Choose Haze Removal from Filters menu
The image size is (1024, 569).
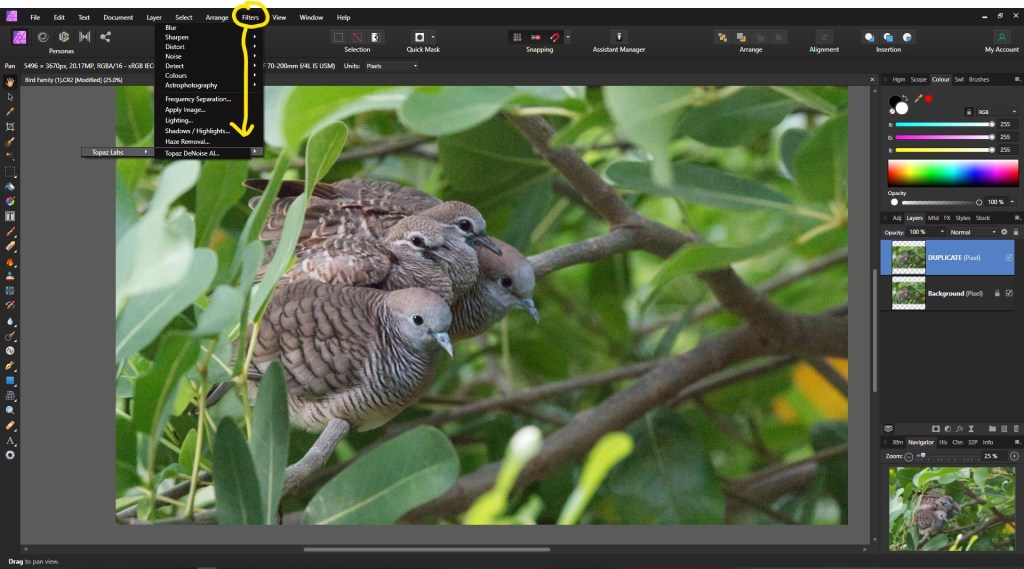pyautogui.click(x=186, y=142)
